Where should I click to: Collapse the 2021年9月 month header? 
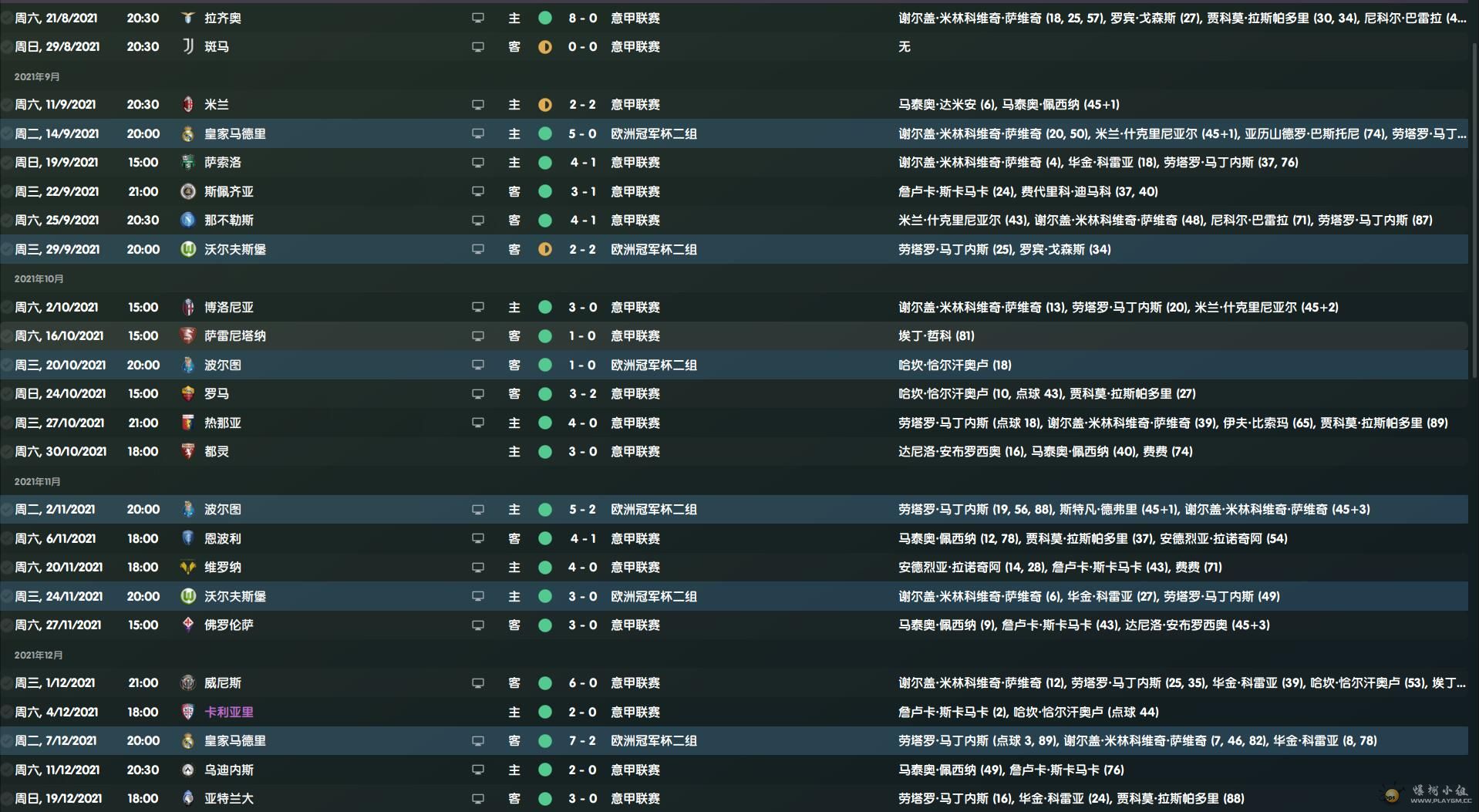[37, 76]
